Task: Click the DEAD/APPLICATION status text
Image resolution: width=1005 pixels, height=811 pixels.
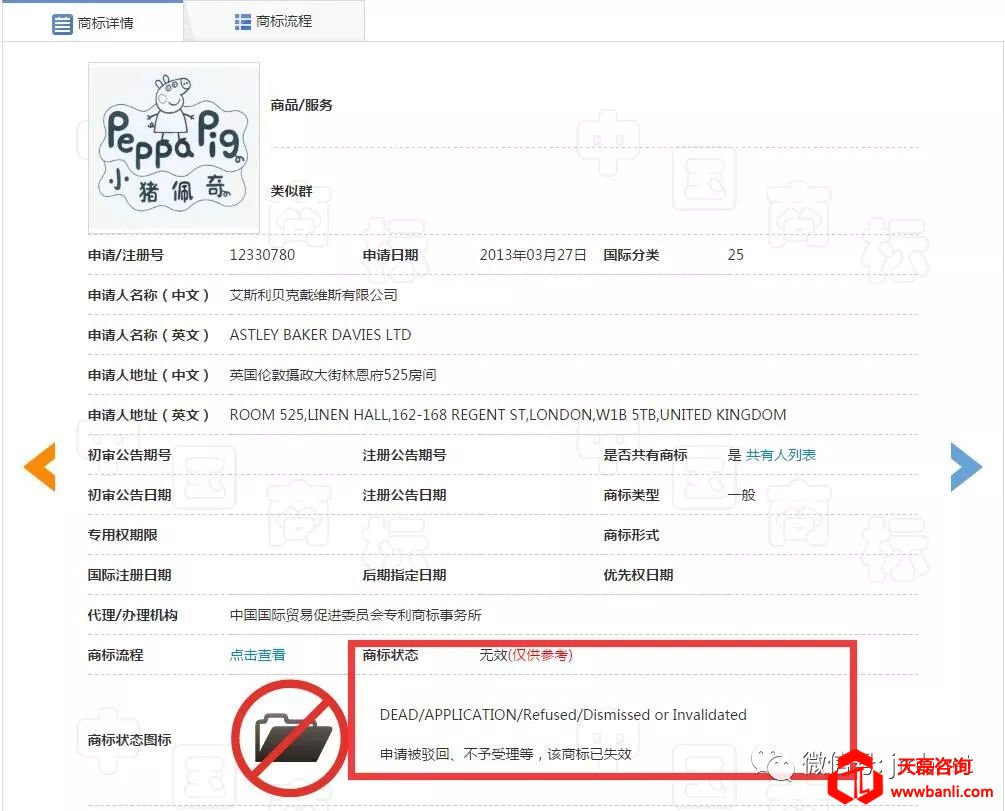Action: (x=562, y=715)
